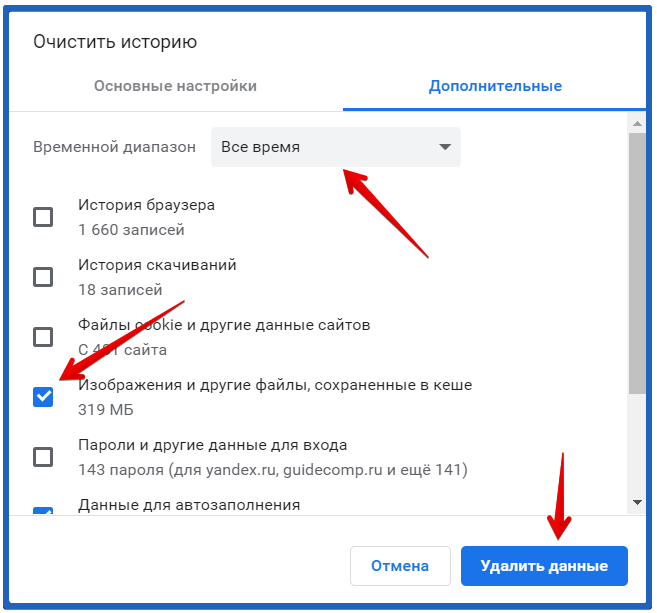Click the Временной диапазон label
Viewport: 657px width, 613px height.
(x=114, y=147)
